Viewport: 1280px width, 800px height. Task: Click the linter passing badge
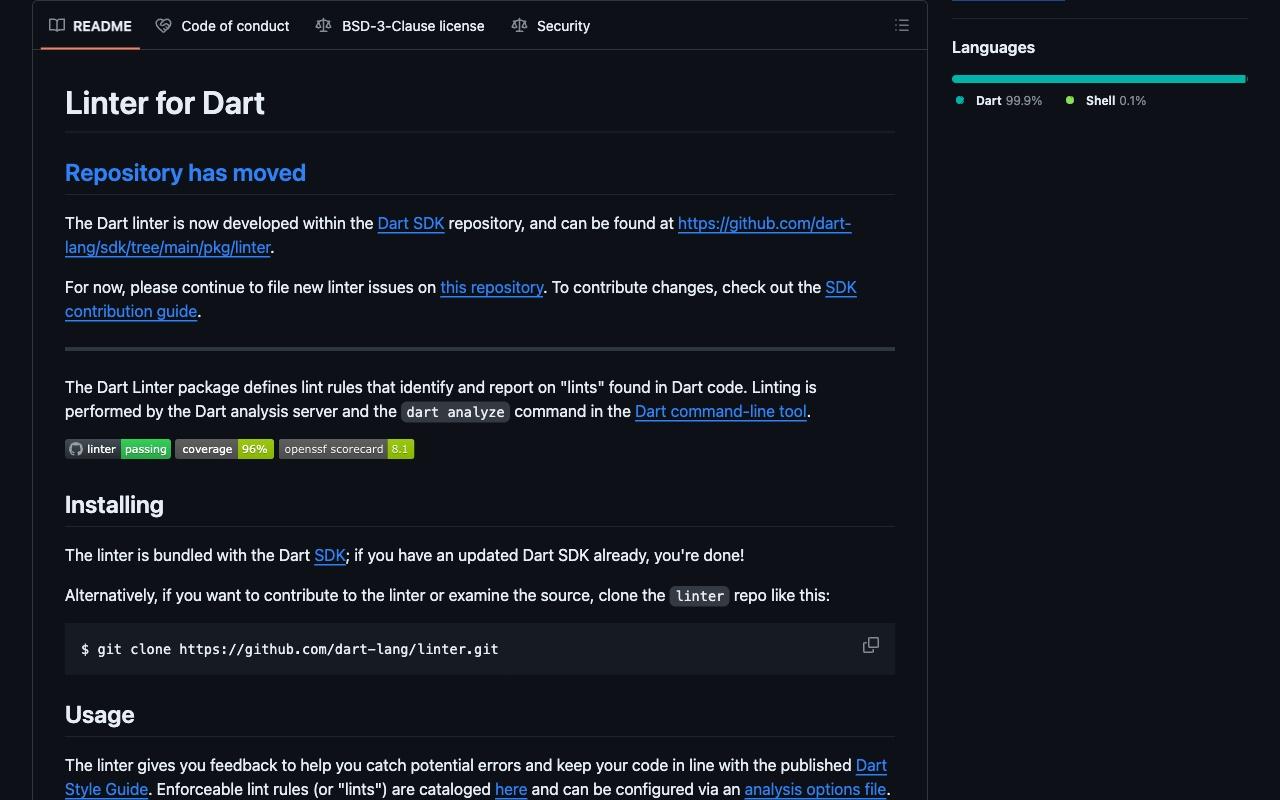click(118, 449)
